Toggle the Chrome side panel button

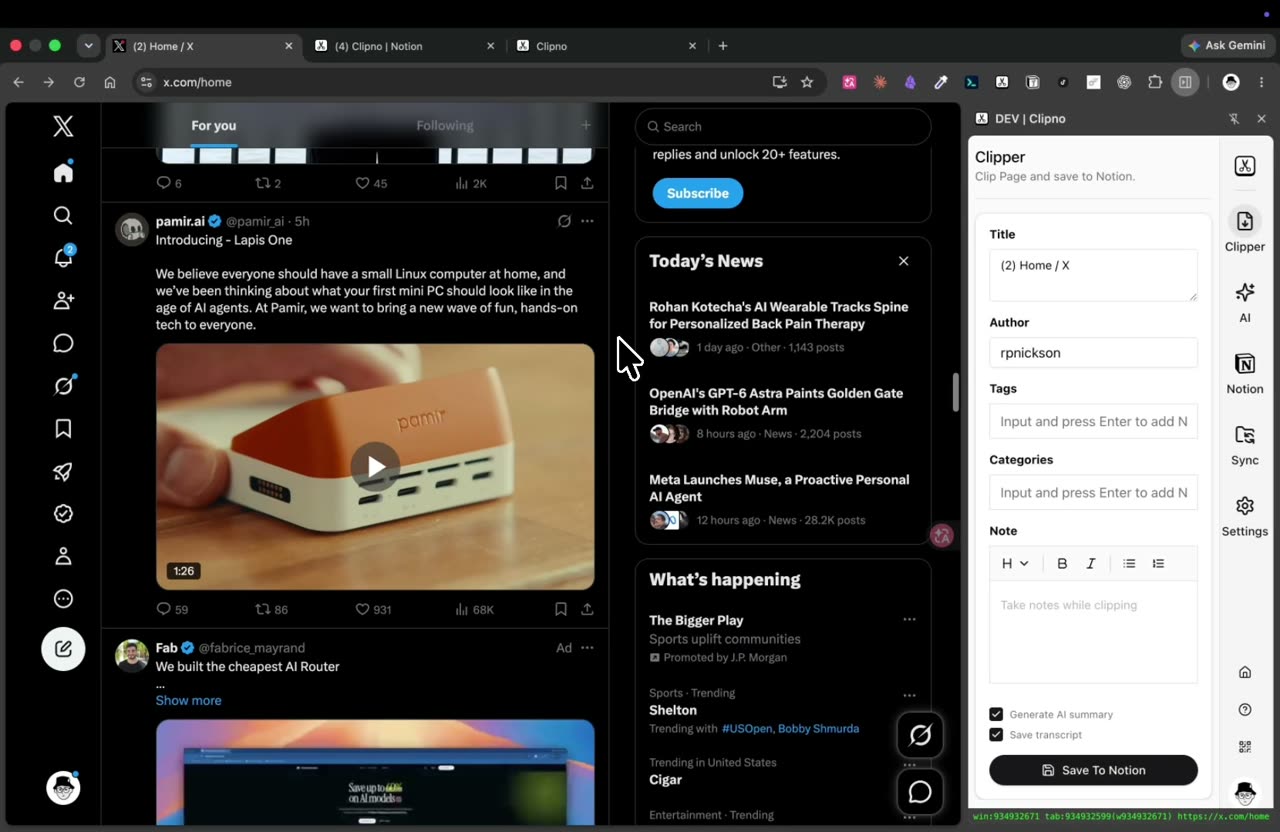pos(1185,82)
